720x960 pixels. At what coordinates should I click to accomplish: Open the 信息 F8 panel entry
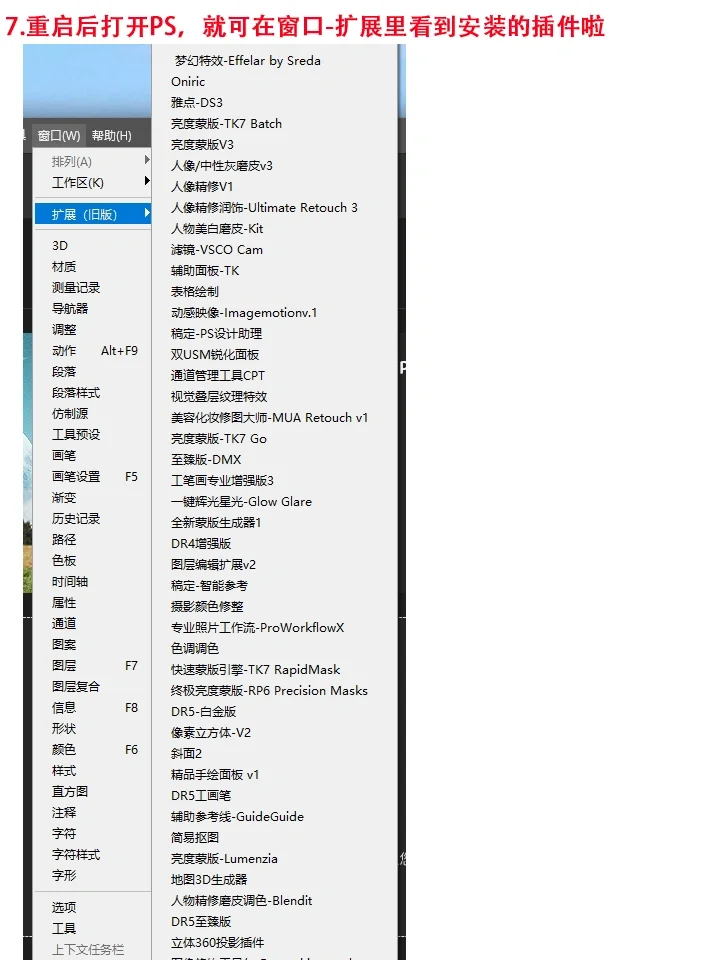coord(93,708)
